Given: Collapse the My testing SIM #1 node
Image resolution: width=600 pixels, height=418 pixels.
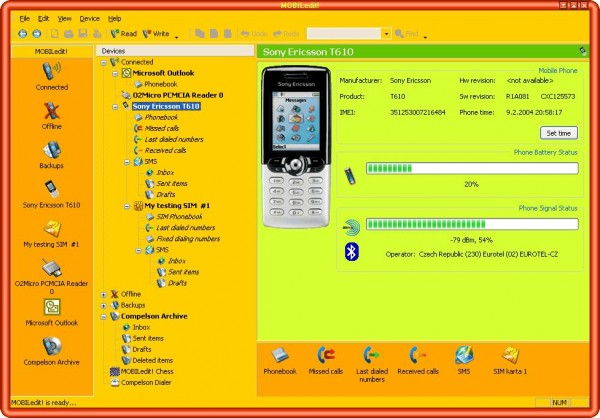Looking at the screenshot, I should (x=127, y=206).
